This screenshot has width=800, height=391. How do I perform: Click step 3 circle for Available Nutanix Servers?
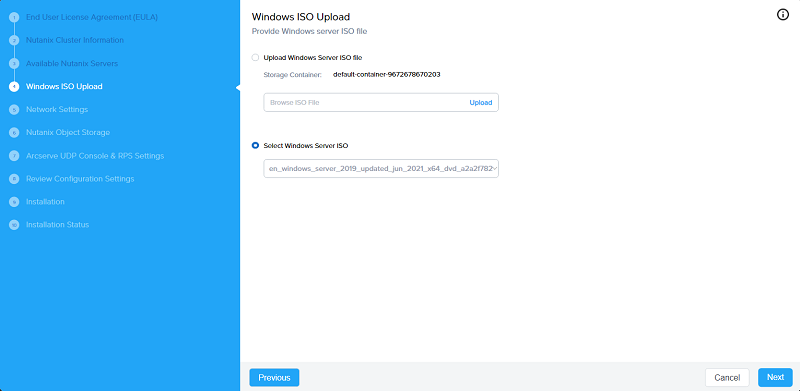coord(14,64)
